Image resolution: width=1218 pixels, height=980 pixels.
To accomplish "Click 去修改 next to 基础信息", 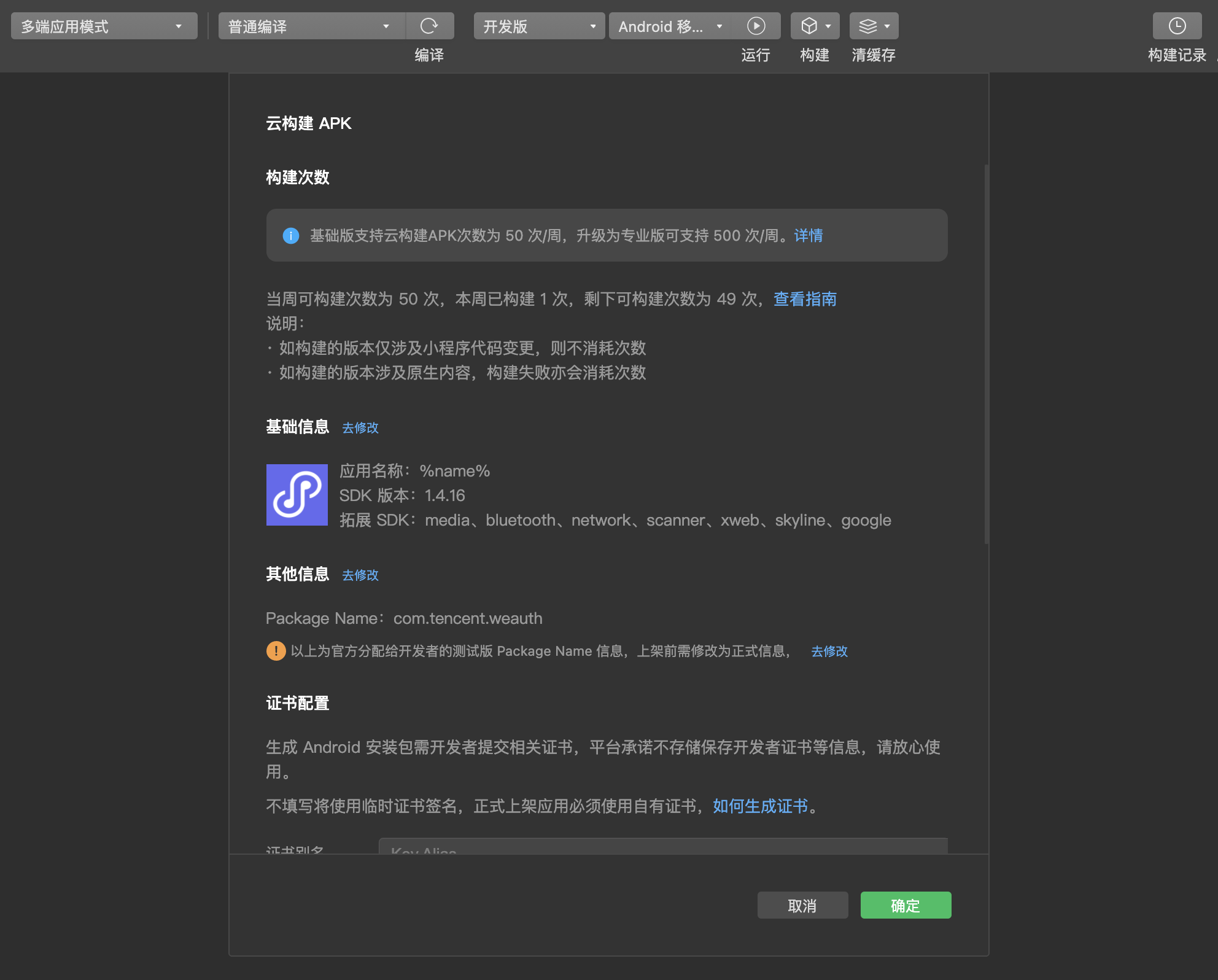I will [360, 428].
